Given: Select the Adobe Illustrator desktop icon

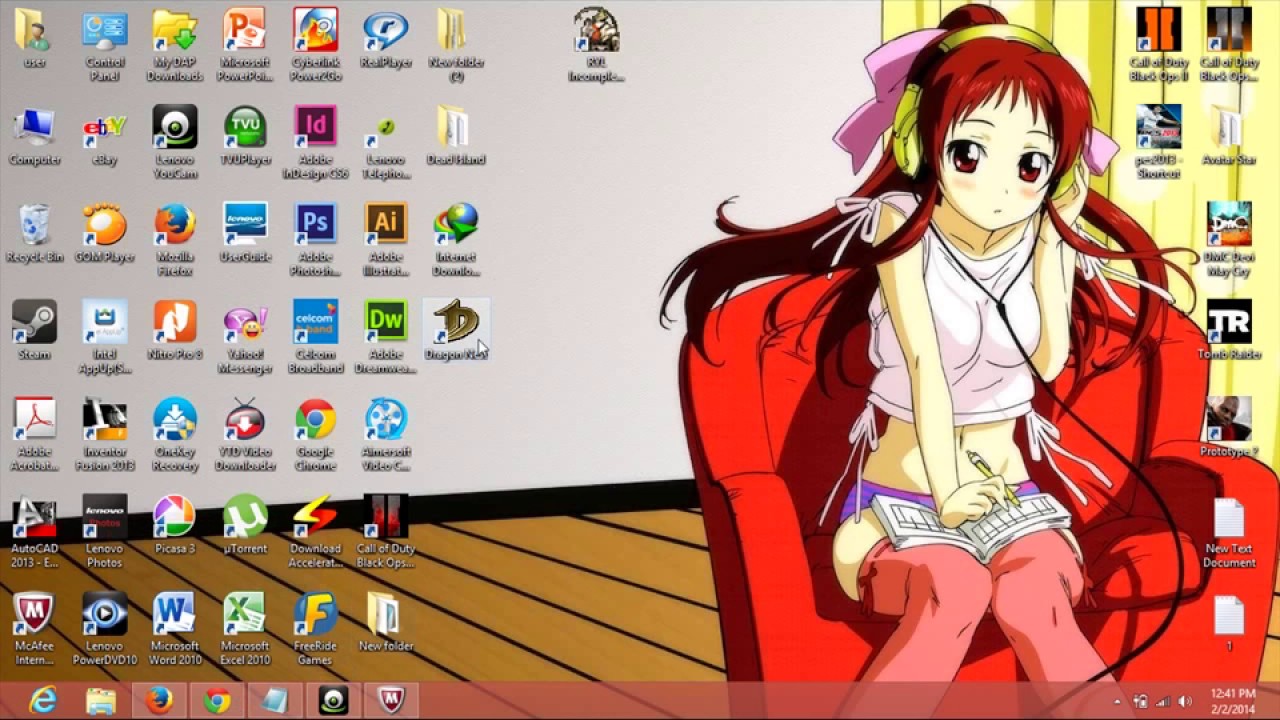Looking at the screenshot, I should coord(386,240).
